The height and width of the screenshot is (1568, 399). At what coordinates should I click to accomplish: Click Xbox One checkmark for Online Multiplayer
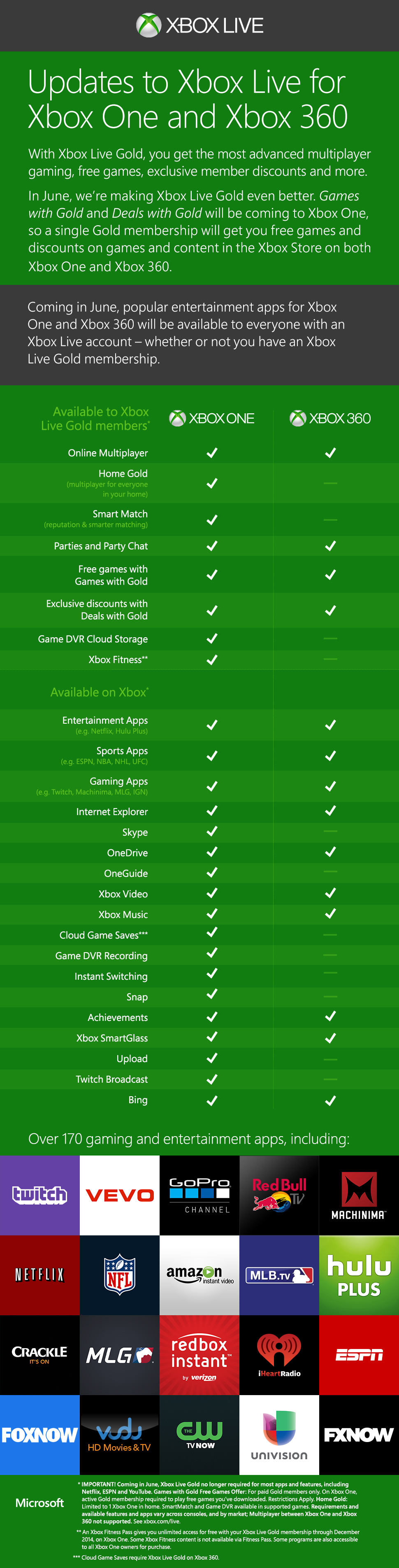[212, 453]
